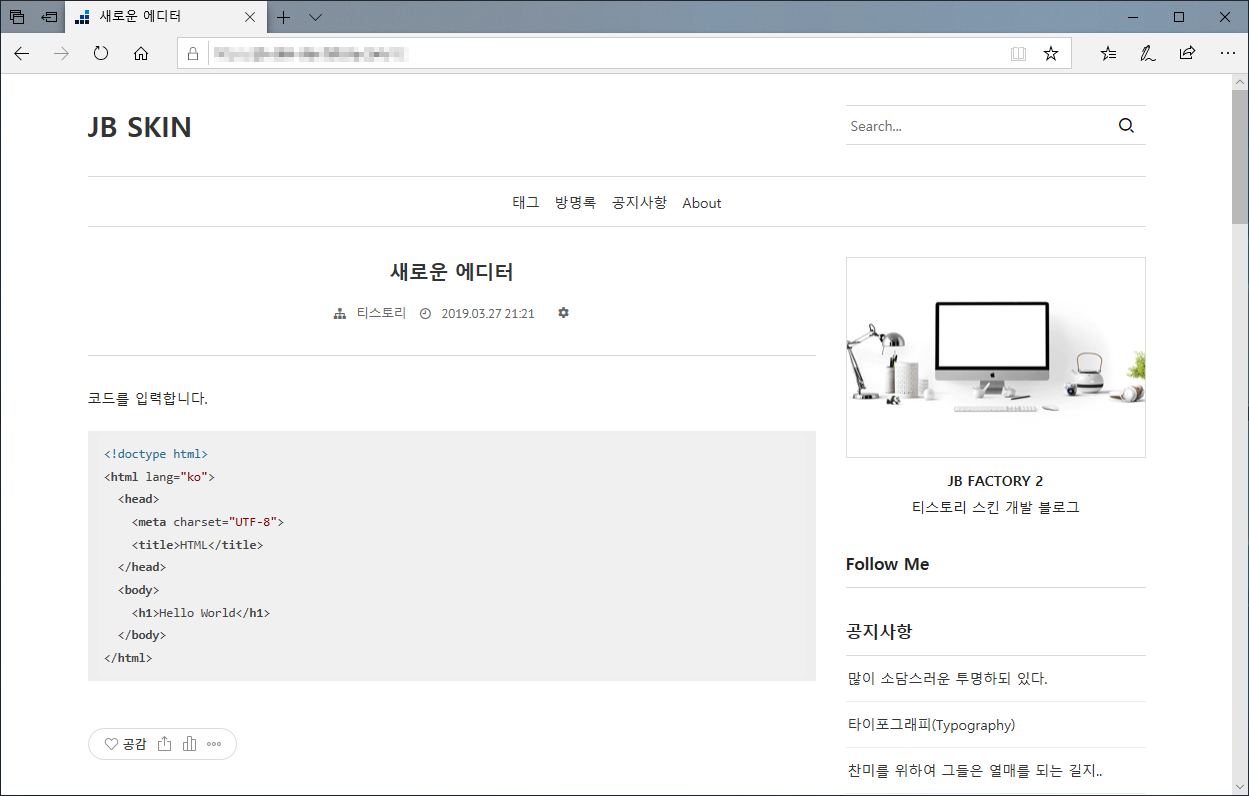Open notice 타이포그래피(Typography)

931,725
